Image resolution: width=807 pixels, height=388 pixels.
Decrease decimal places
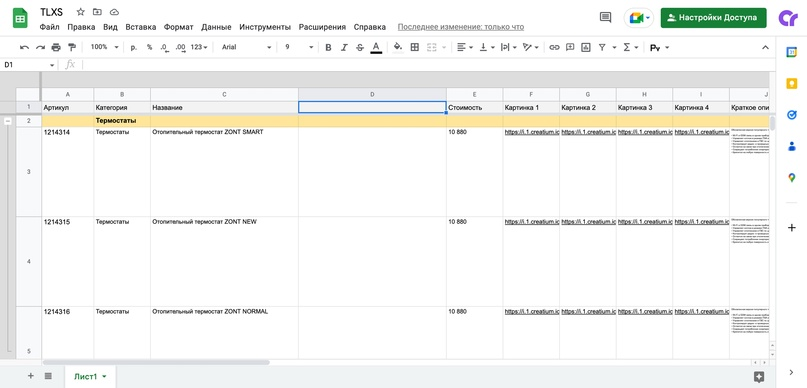164,47
